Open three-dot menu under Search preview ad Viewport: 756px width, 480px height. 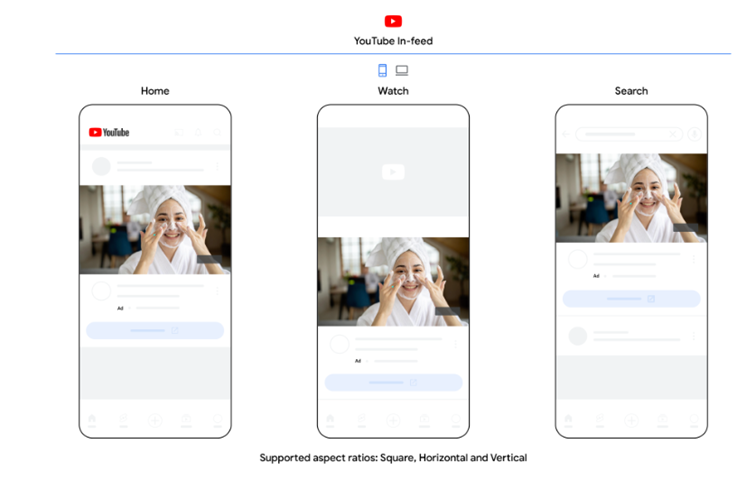click(693, 260)
